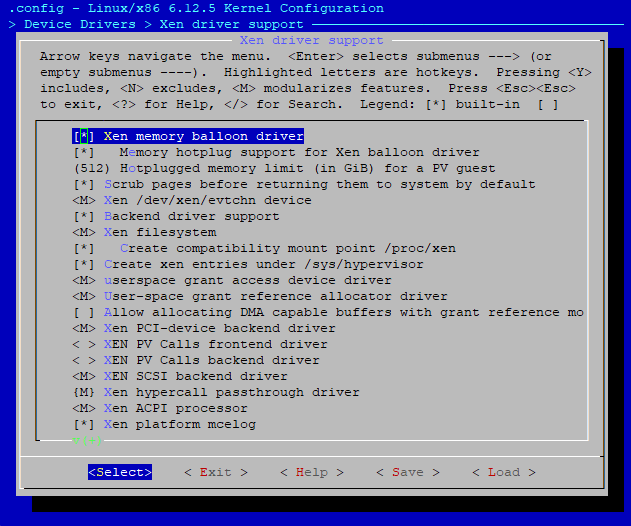Select Xen hypercall passthrough driver entry
Viewport: 631px width, 526px height.
click(x=216, y=392)
